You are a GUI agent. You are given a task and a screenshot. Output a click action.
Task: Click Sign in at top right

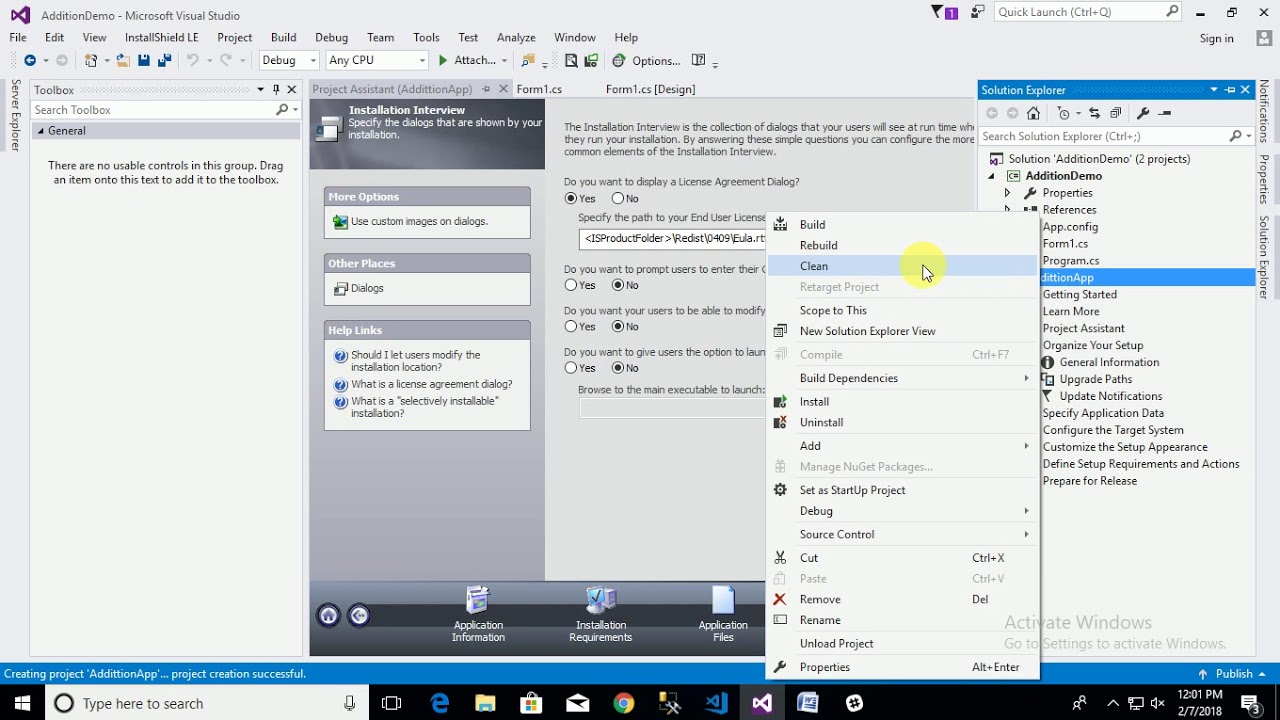1216,38
